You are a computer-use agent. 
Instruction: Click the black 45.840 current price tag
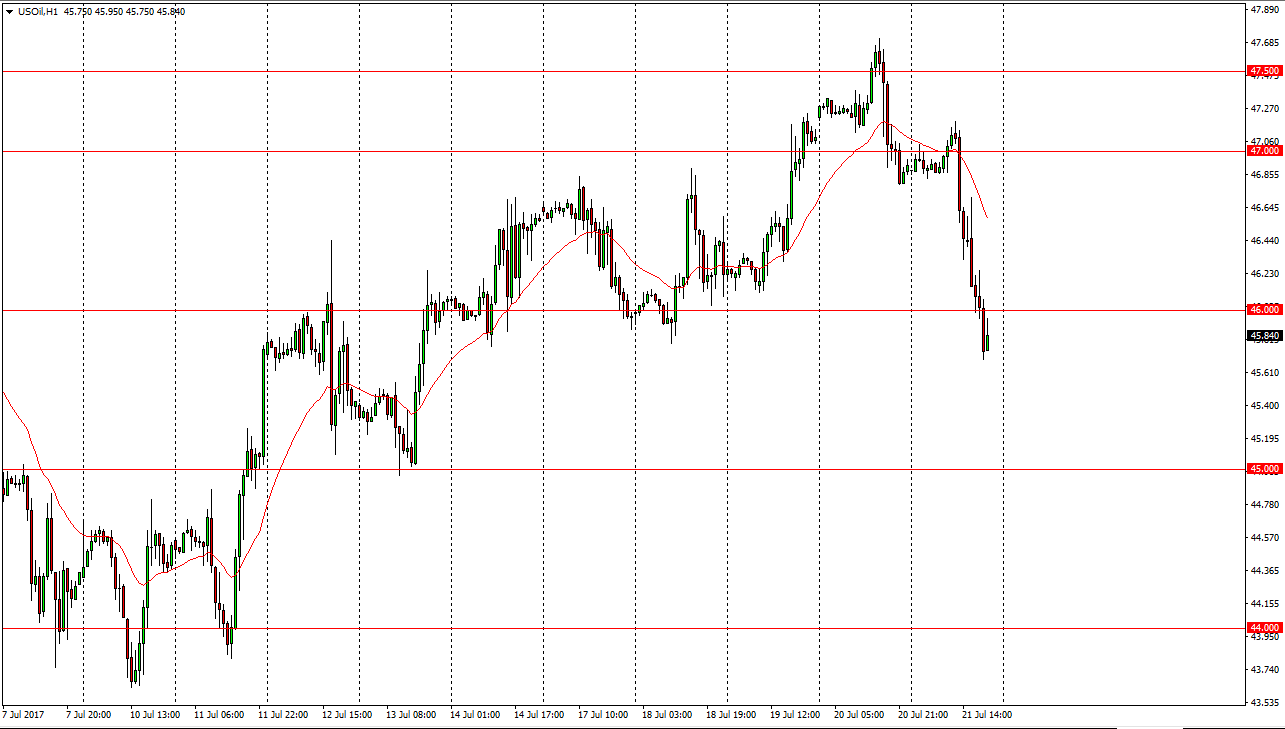pyautogui.click(x=1264, y=336)
